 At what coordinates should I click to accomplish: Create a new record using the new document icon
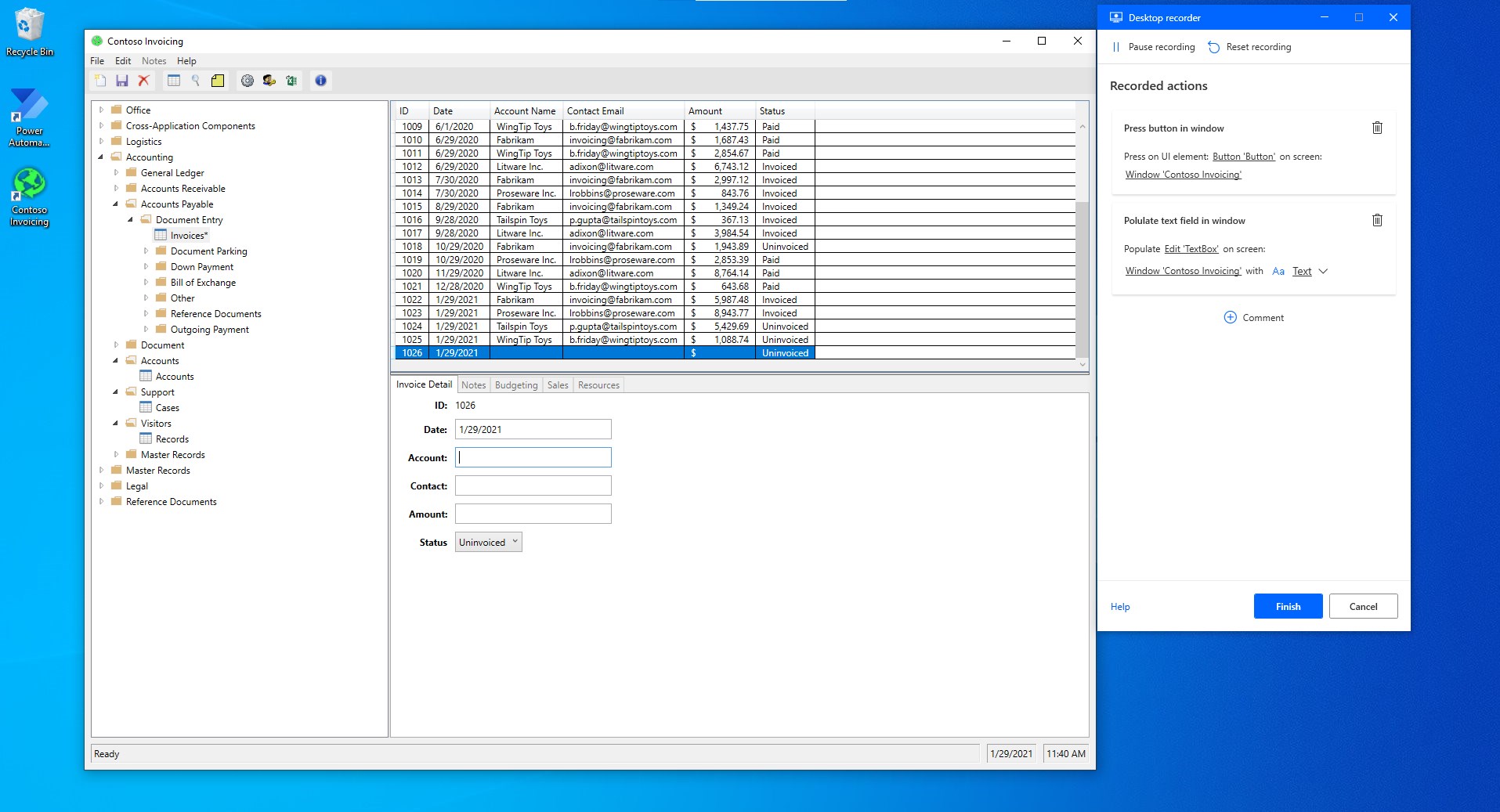pyautogui.click(x=99, y=80)
